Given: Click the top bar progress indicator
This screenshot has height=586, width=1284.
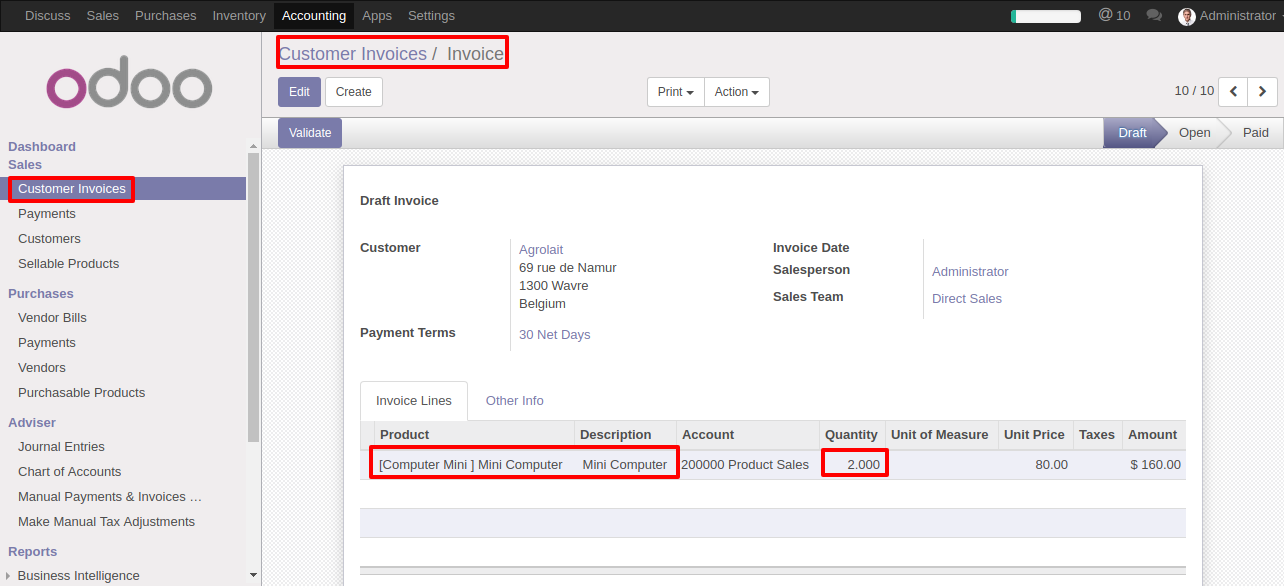Looking at the screenshot, I should (x=1046, y=16).
